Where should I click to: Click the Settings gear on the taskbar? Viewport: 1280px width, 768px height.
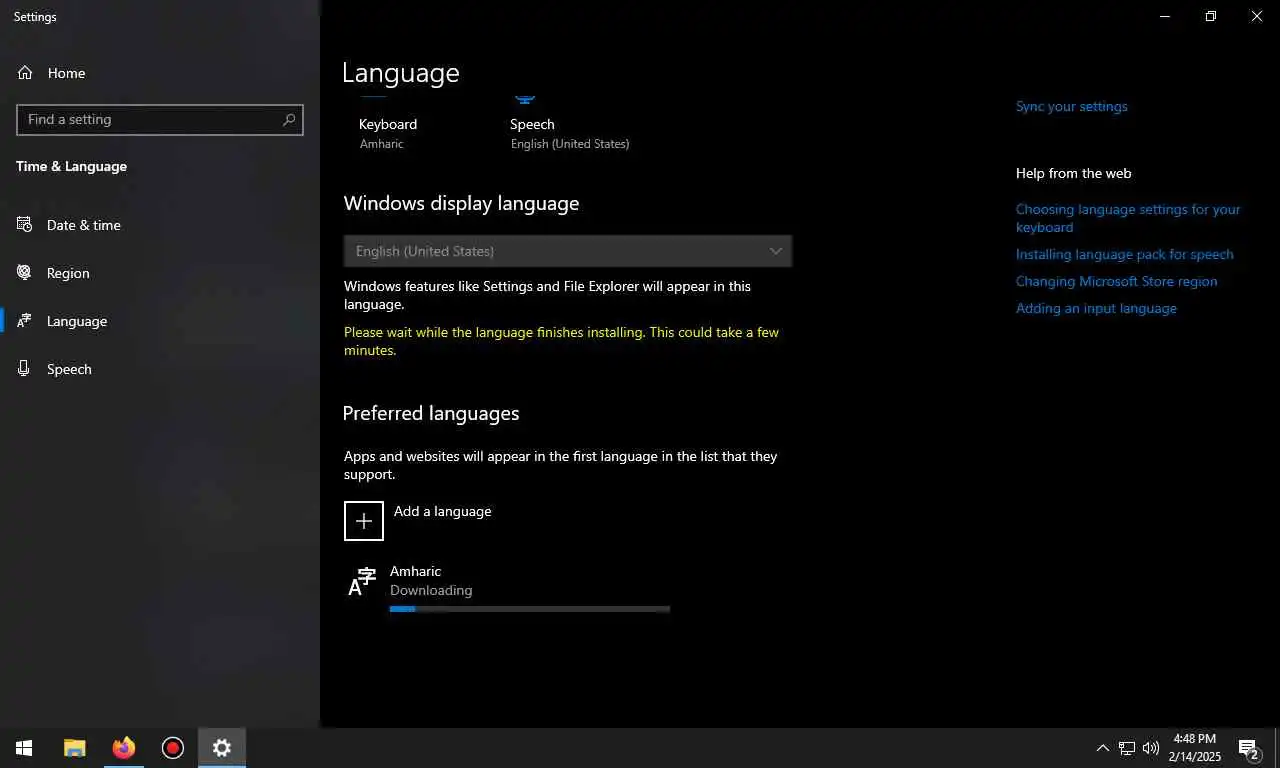pos(222,748)
